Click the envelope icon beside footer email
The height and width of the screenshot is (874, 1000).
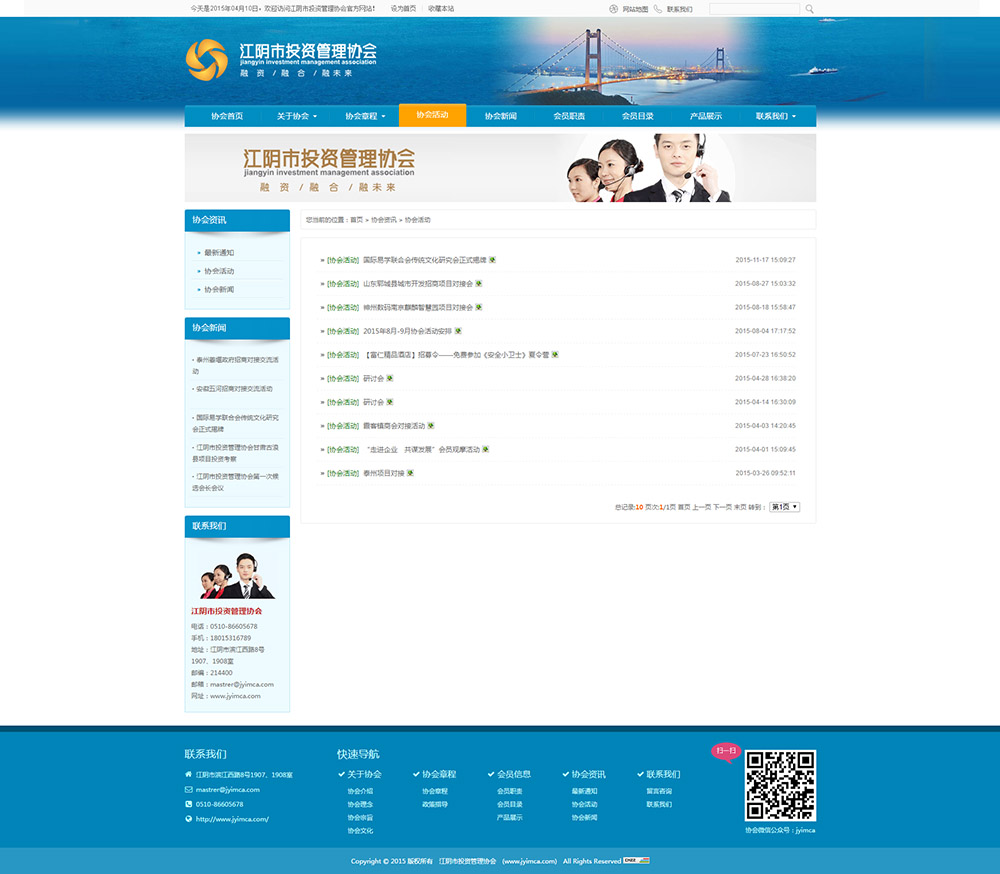(188, 789)
